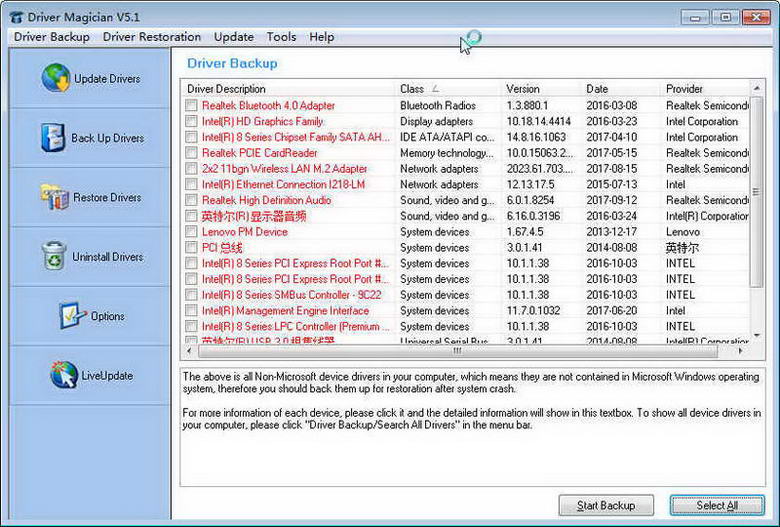Click the Uninstall Drivers recycle bin icon
Image resolution: width=780 pixels, height=527 pixels.
54,256
